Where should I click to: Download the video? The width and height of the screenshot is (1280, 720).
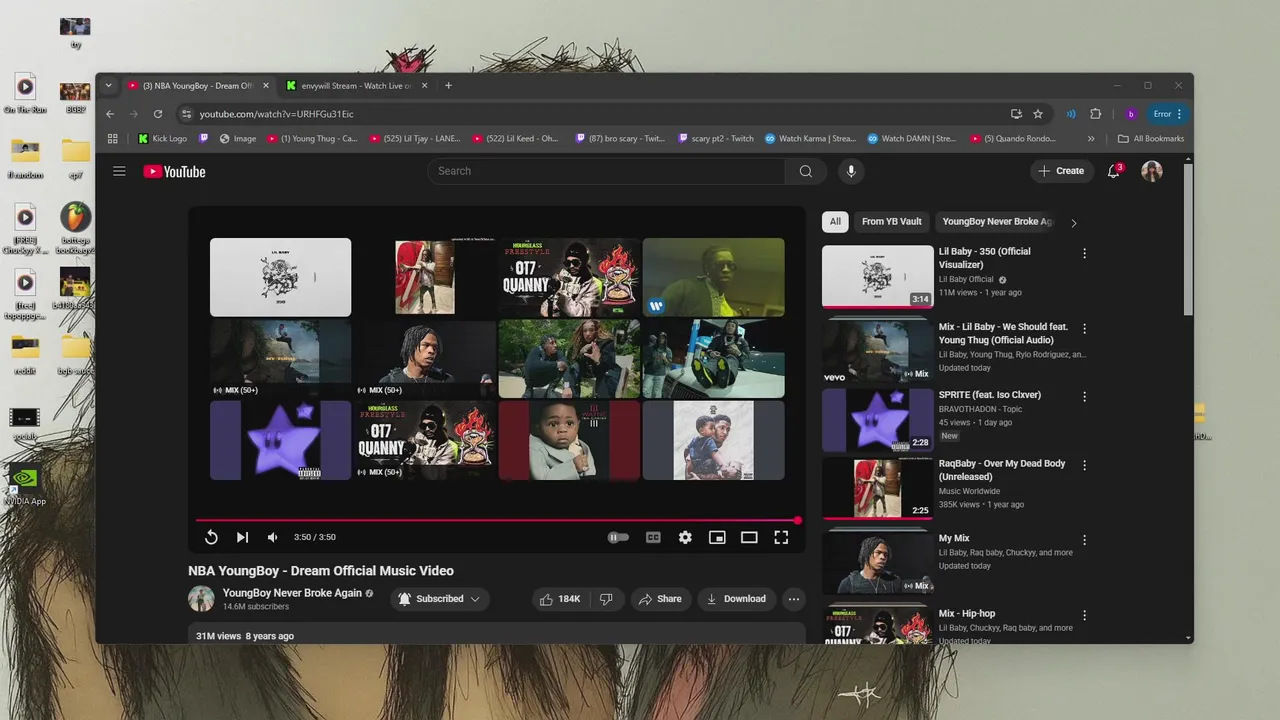(736, 599)
